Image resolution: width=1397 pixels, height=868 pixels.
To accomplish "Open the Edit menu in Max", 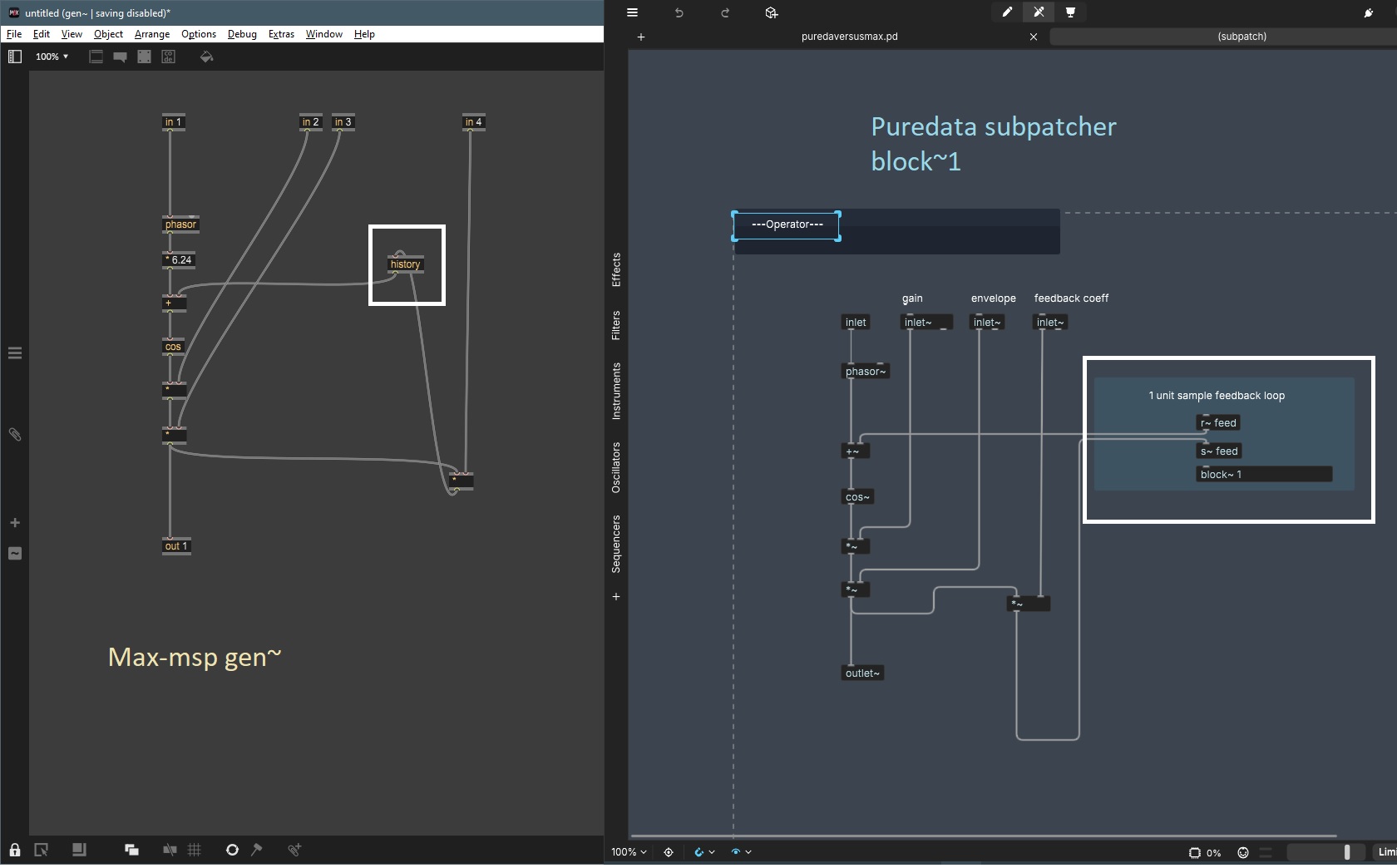I will [x=42, y=34].
